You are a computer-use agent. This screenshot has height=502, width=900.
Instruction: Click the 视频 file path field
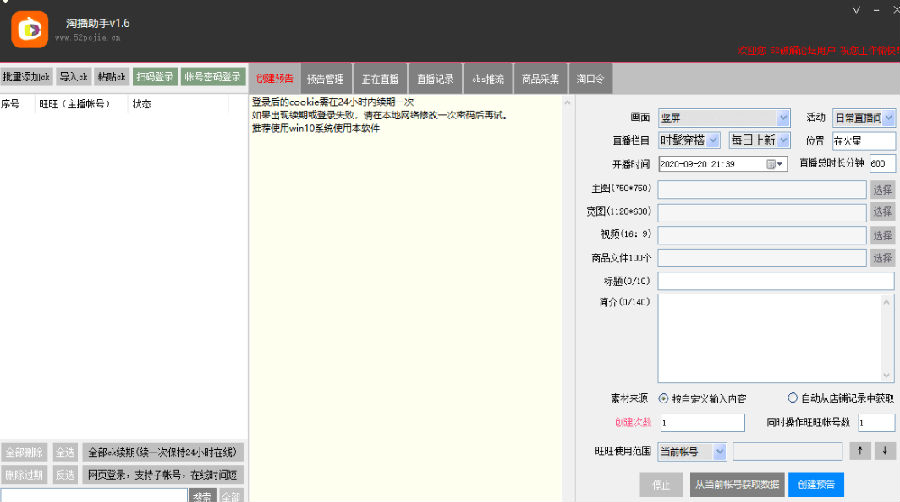762,235
